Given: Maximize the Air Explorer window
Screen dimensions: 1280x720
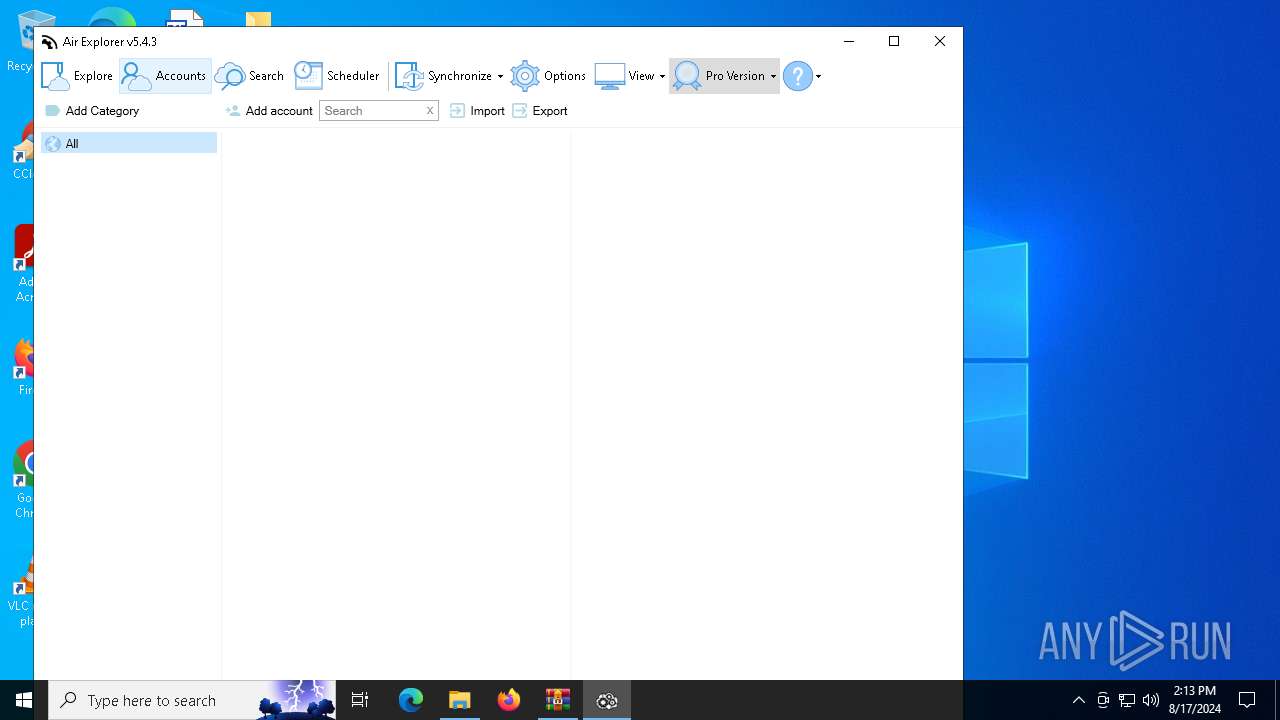Looking at the screenshot, I should click(x=894, y=41).
